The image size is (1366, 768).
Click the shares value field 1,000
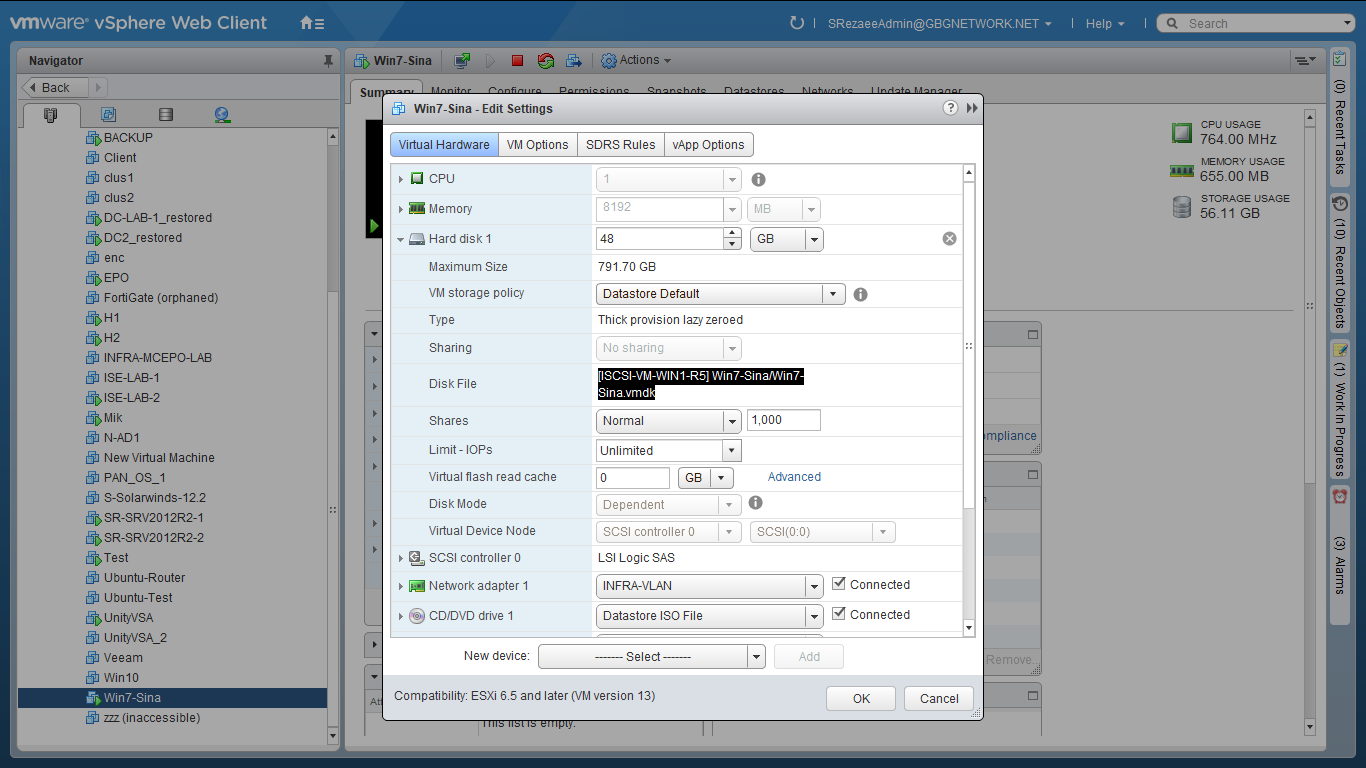[x=784, y=421]
